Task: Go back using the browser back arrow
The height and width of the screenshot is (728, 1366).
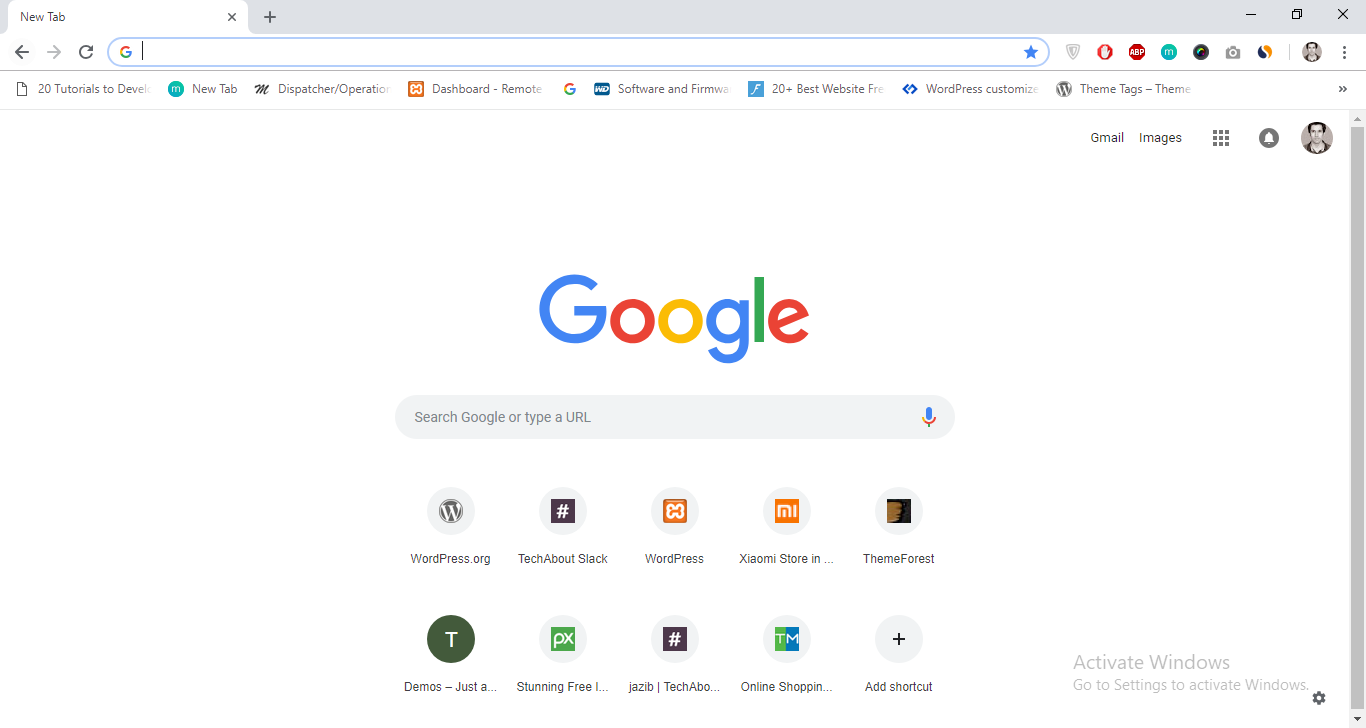Action: click(22, 52)
